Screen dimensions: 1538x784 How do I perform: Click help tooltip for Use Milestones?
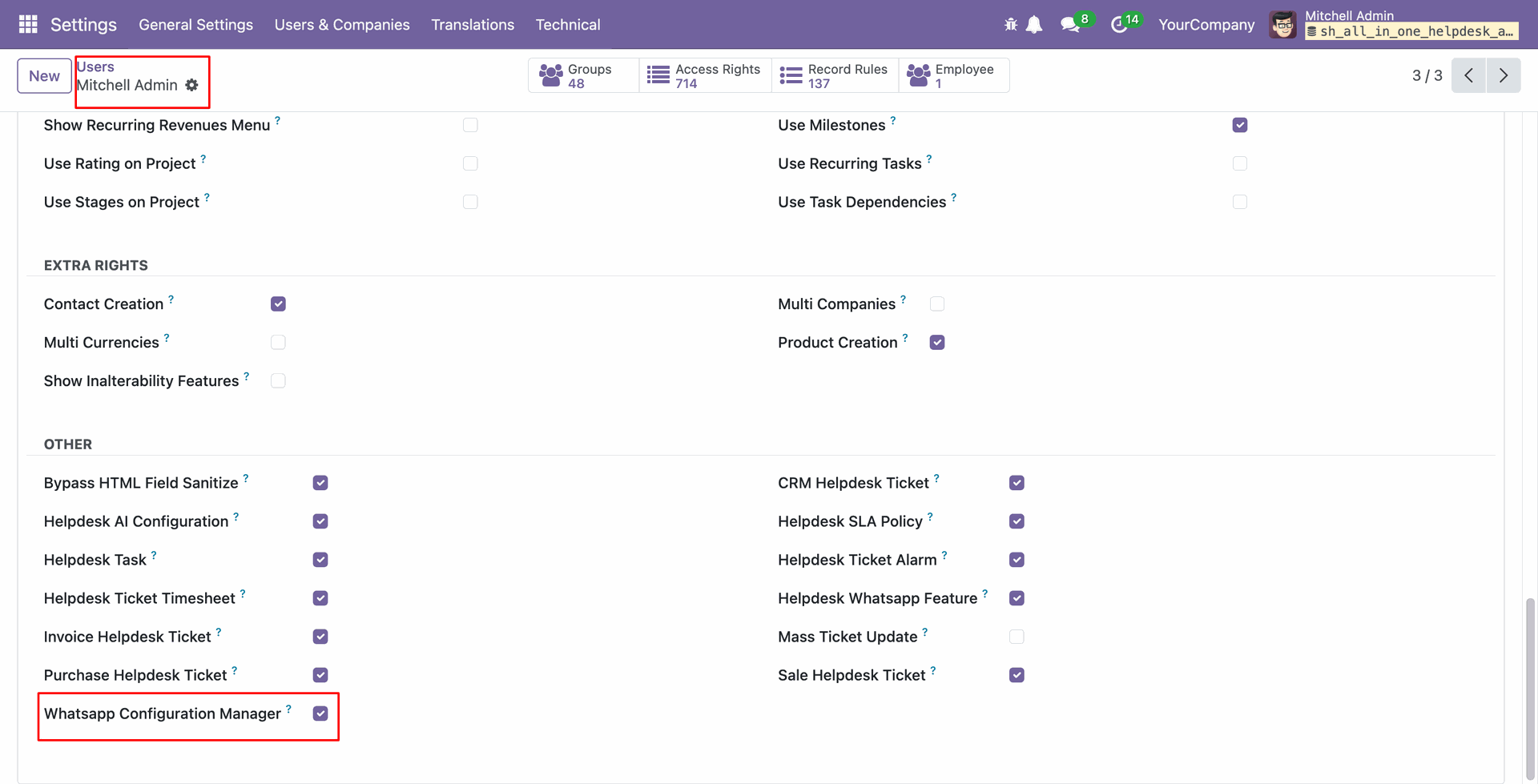(893, 120)
